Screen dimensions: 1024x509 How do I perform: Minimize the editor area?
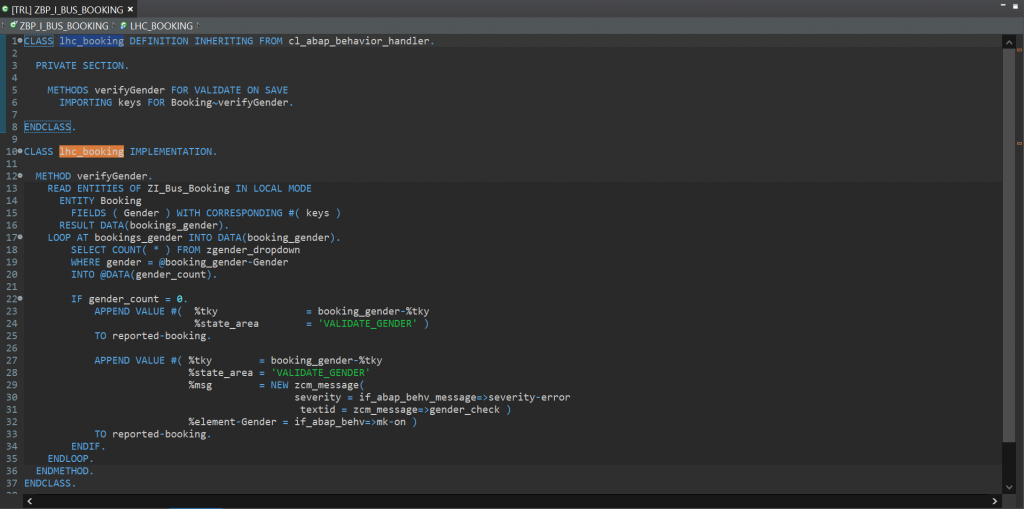point(1004,5)
